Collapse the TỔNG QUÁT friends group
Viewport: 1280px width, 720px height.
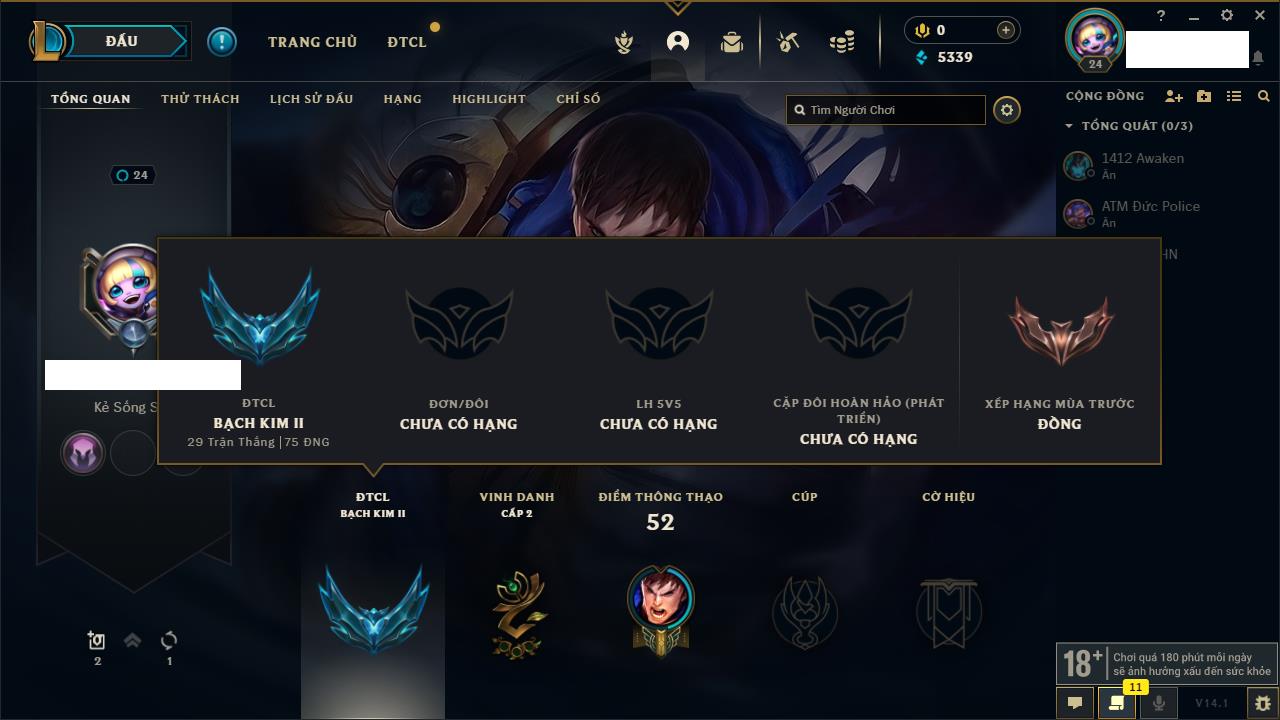[1069, 126]
